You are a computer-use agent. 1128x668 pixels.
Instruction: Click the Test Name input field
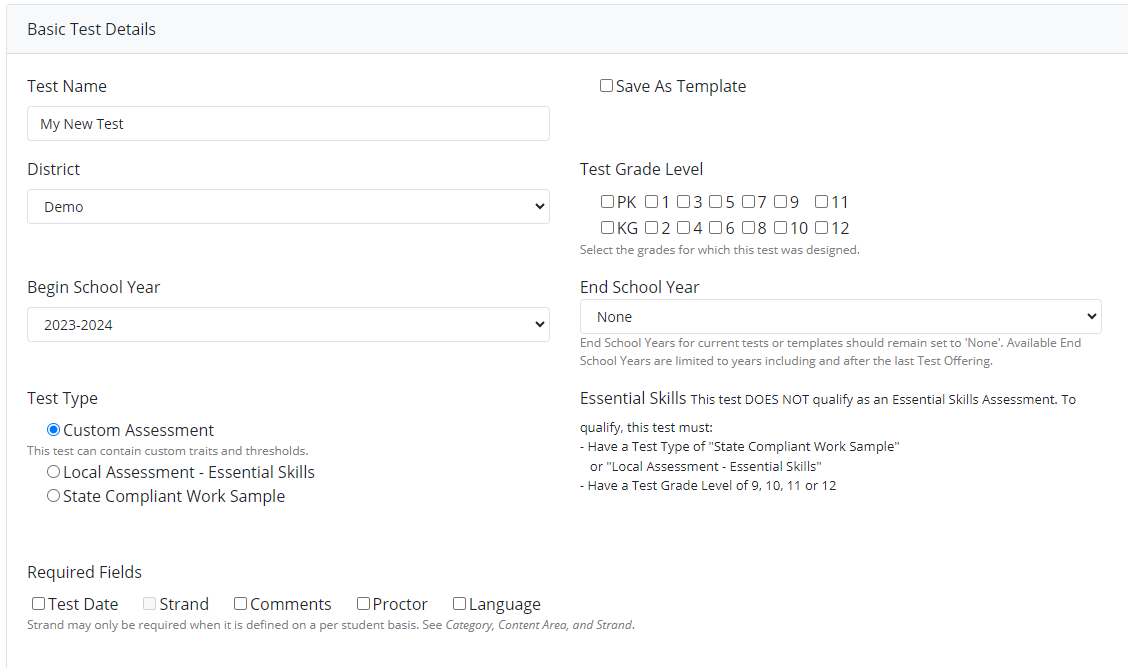(x=288, y=124)
